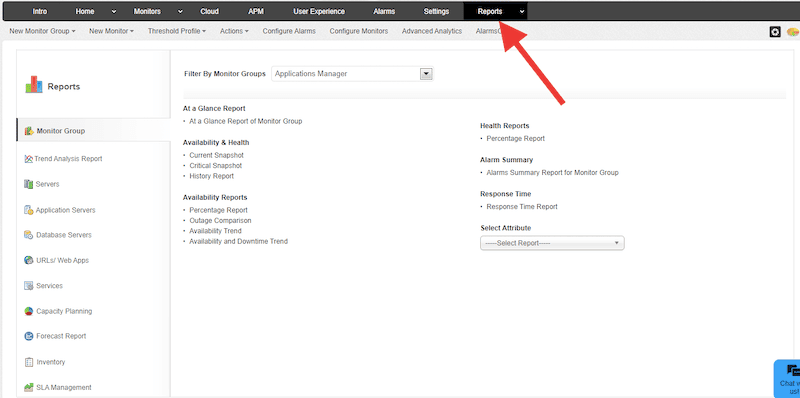Viewport: 800px width, 398px height.
Task: Click the Inventory sidebar icon
Action: pos(29,362)
